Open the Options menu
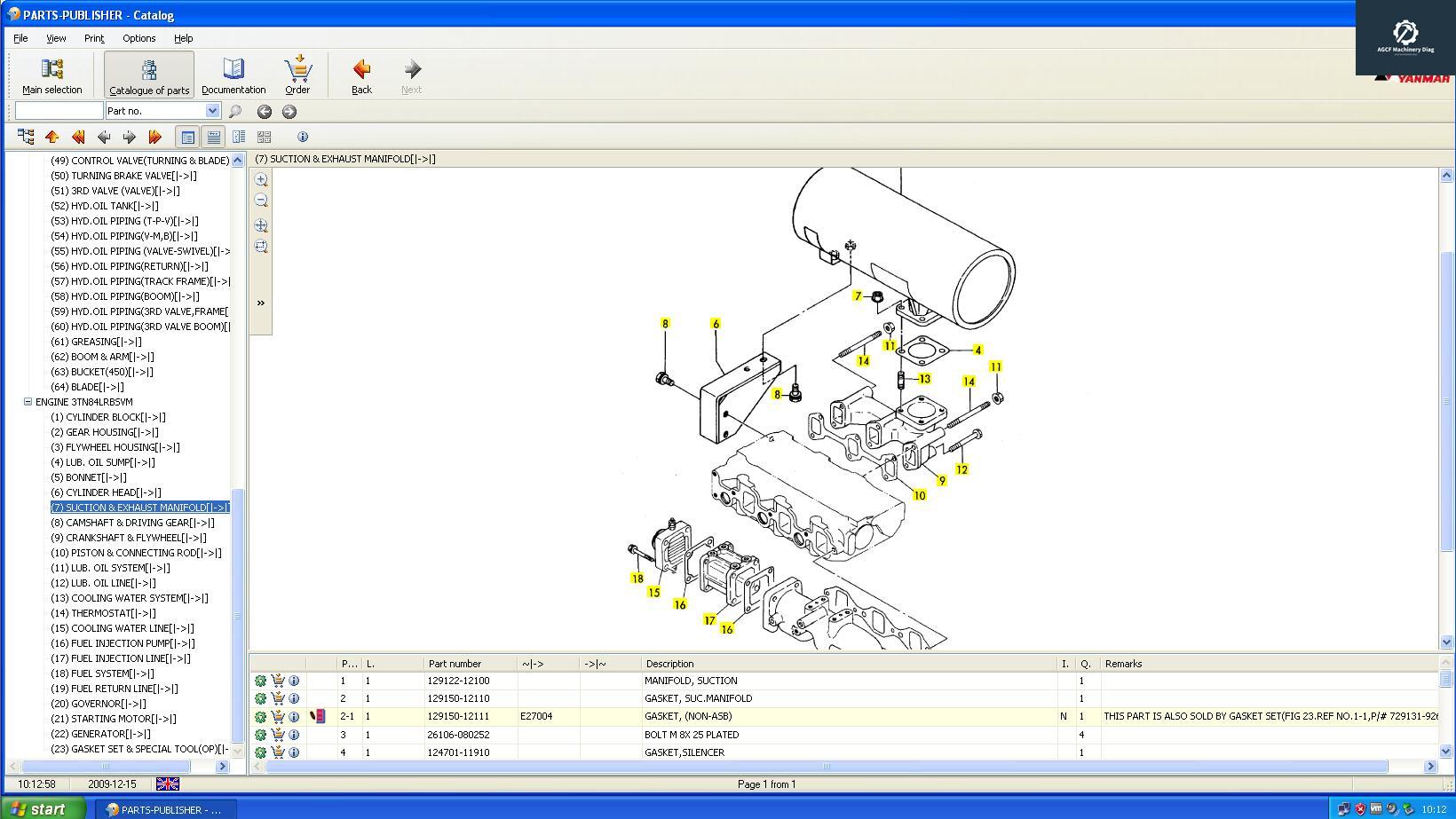Image resolution: width=1456 pixels, height=819 pixels. pyautogui.click(x=138, y=38)
